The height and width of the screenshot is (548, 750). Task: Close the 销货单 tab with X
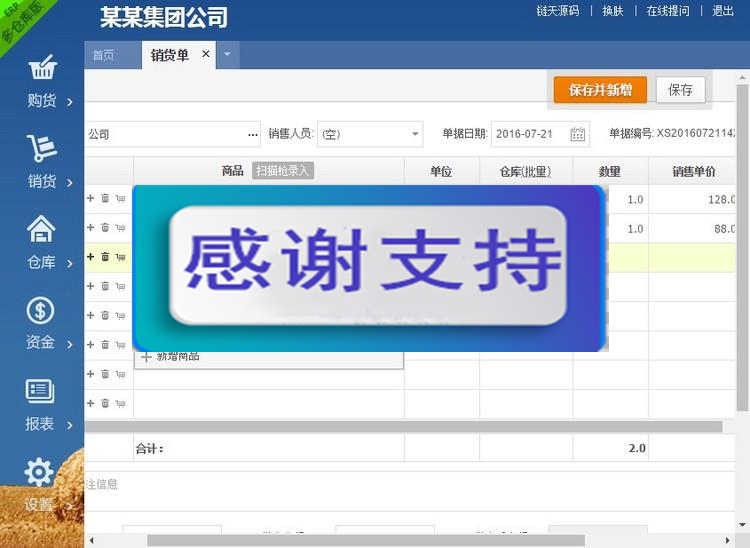(x=206, y=54)
